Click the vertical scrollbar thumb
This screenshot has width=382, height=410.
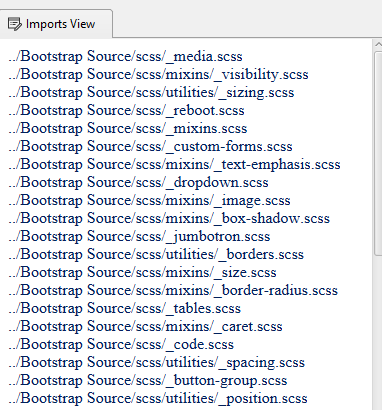click(x=378, y=153)
